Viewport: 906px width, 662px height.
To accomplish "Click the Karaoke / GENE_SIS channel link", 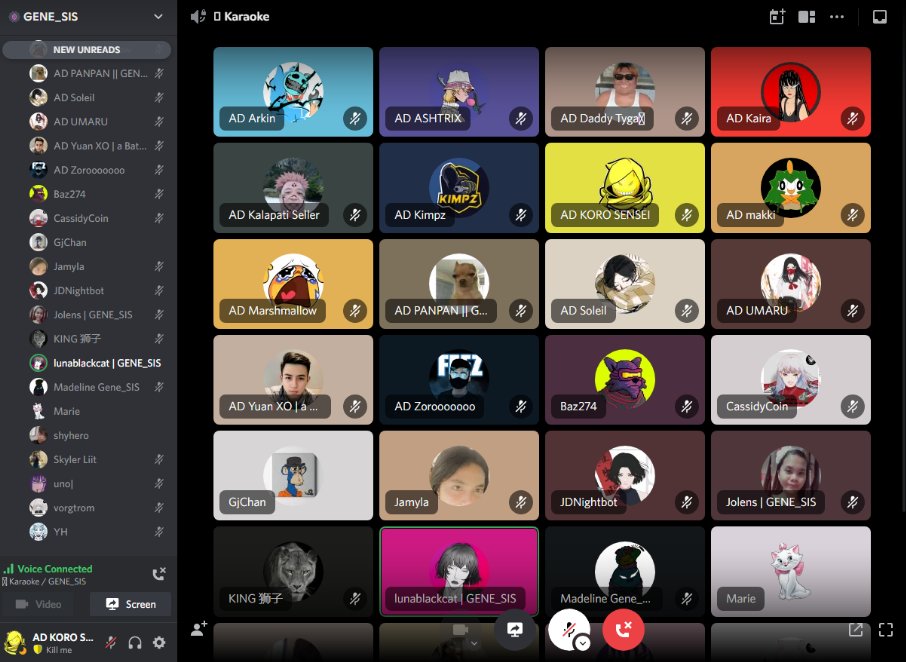I will 45,582.
